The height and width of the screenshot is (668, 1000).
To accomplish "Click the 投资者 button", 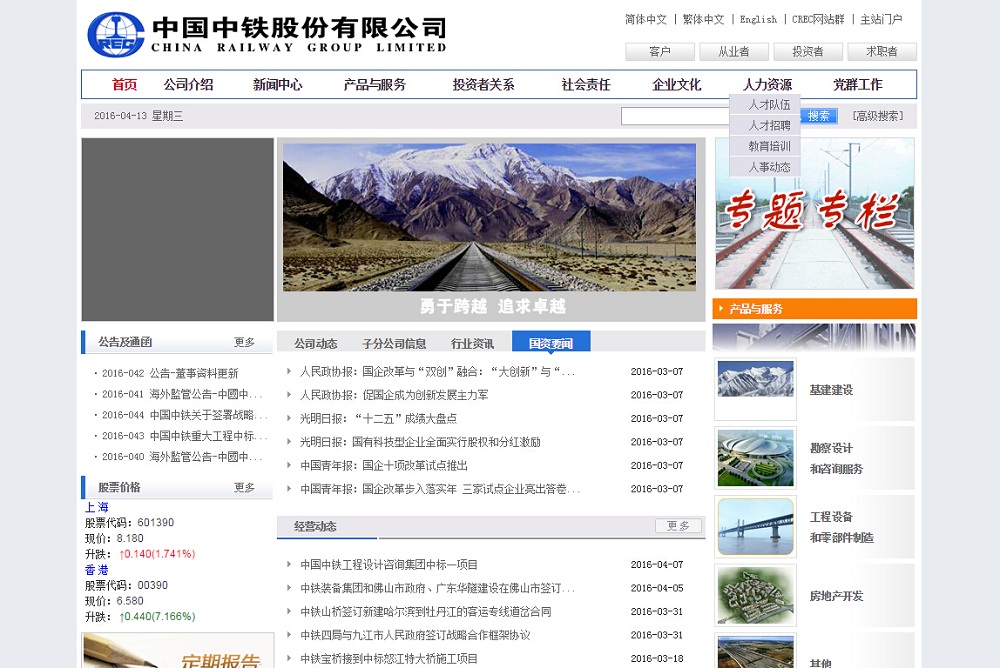I will point(807,51).
